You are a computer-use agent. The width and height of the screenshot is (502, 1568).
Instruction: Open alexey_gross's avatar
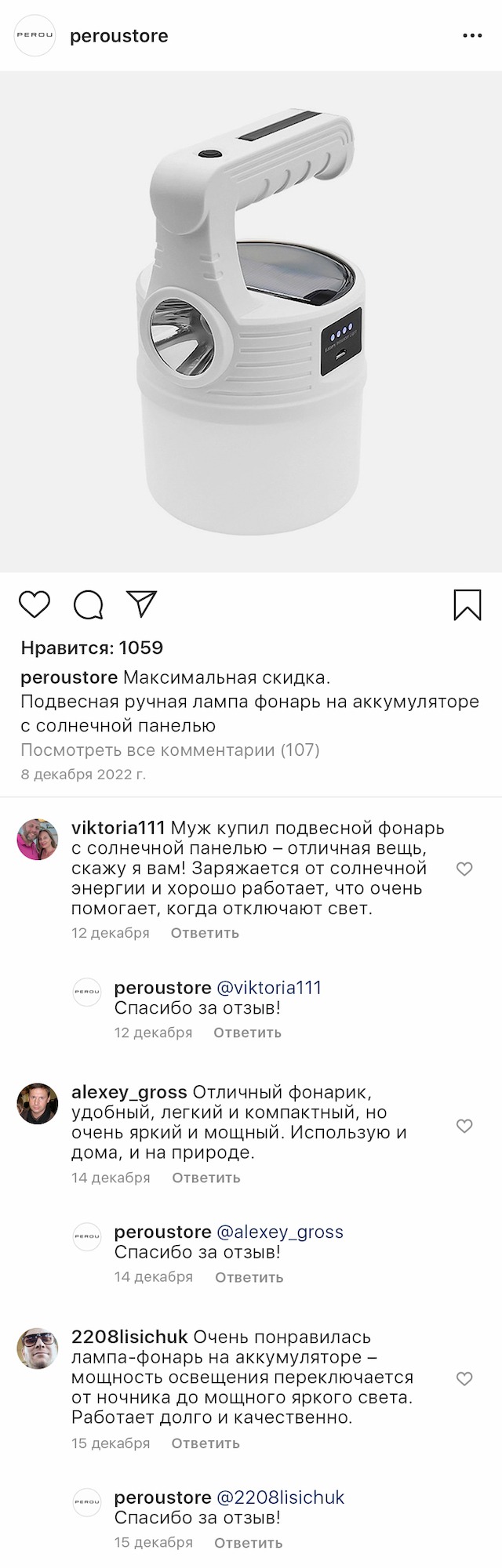38,1103
